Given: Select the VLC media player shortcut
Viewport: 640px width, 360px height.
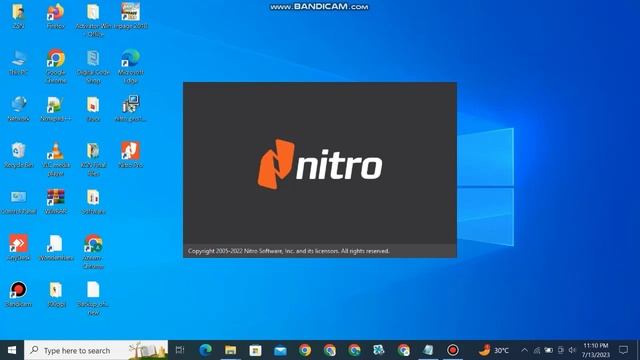Looking at the screenshot, I should click(x=56, y=159).
